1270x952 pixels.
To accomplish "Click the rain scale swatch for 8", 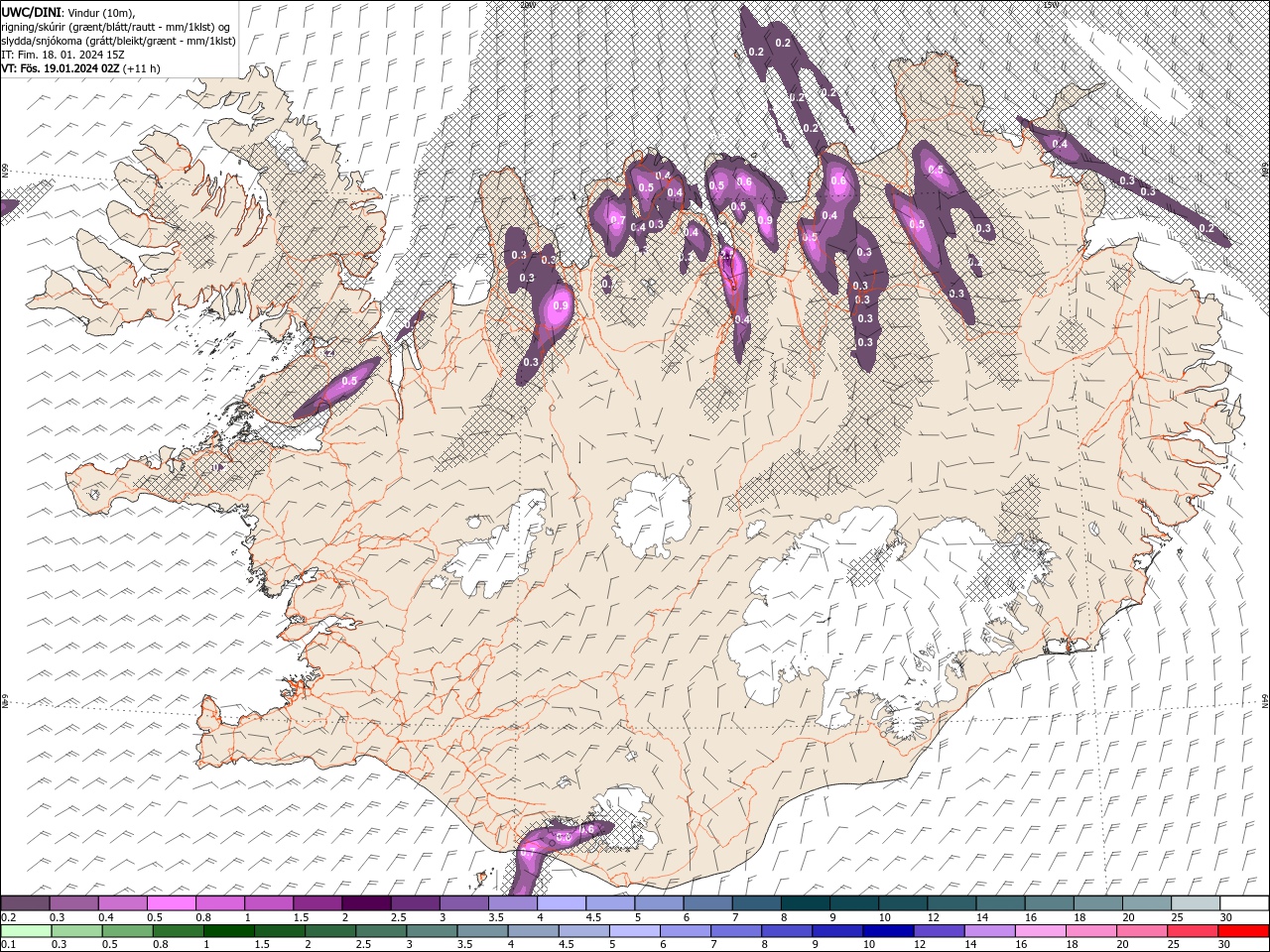I will click(x=787, y=931).
